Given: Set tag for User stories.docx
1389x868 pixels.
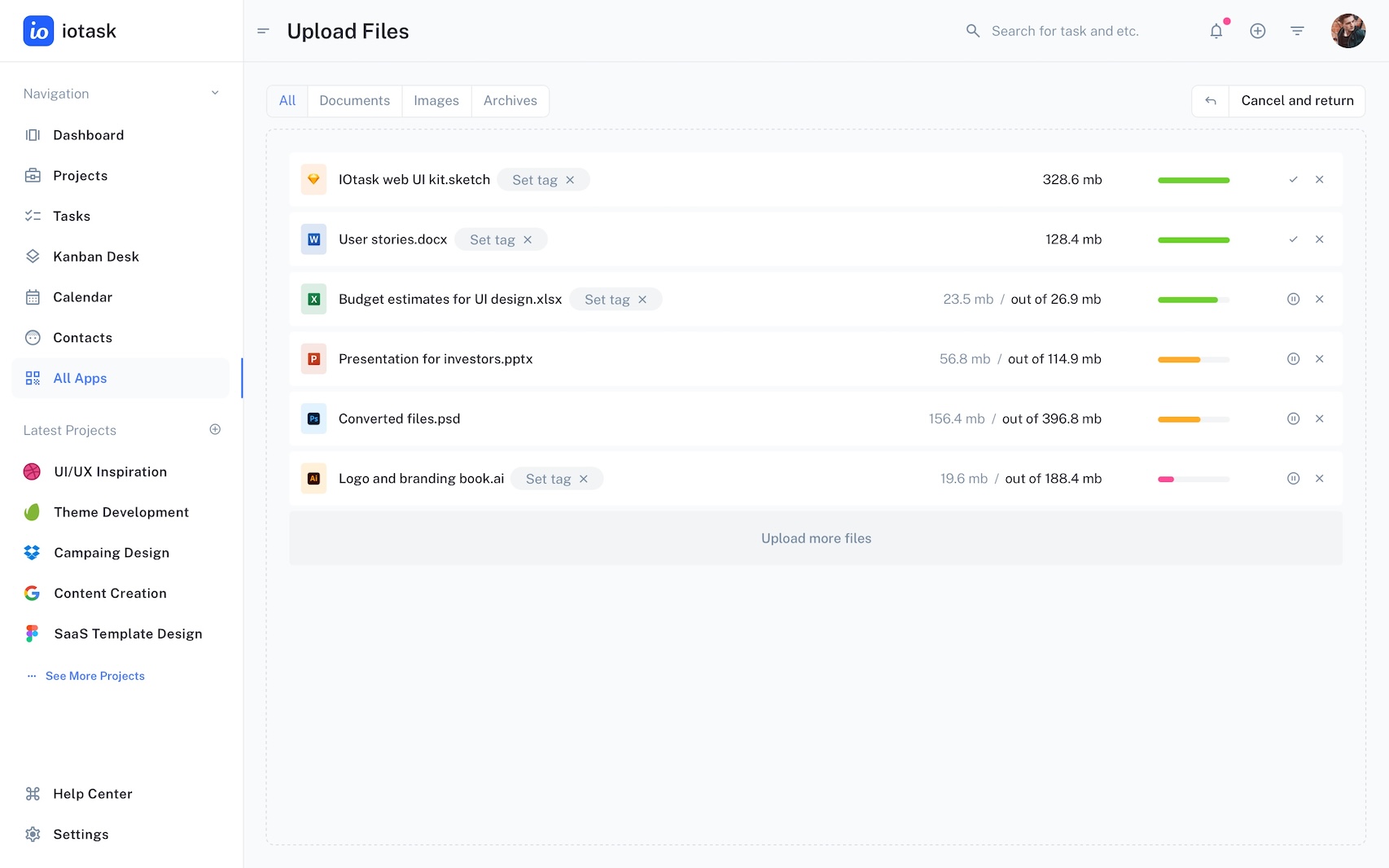Looking at the screenshot, I should coord(492,240).
